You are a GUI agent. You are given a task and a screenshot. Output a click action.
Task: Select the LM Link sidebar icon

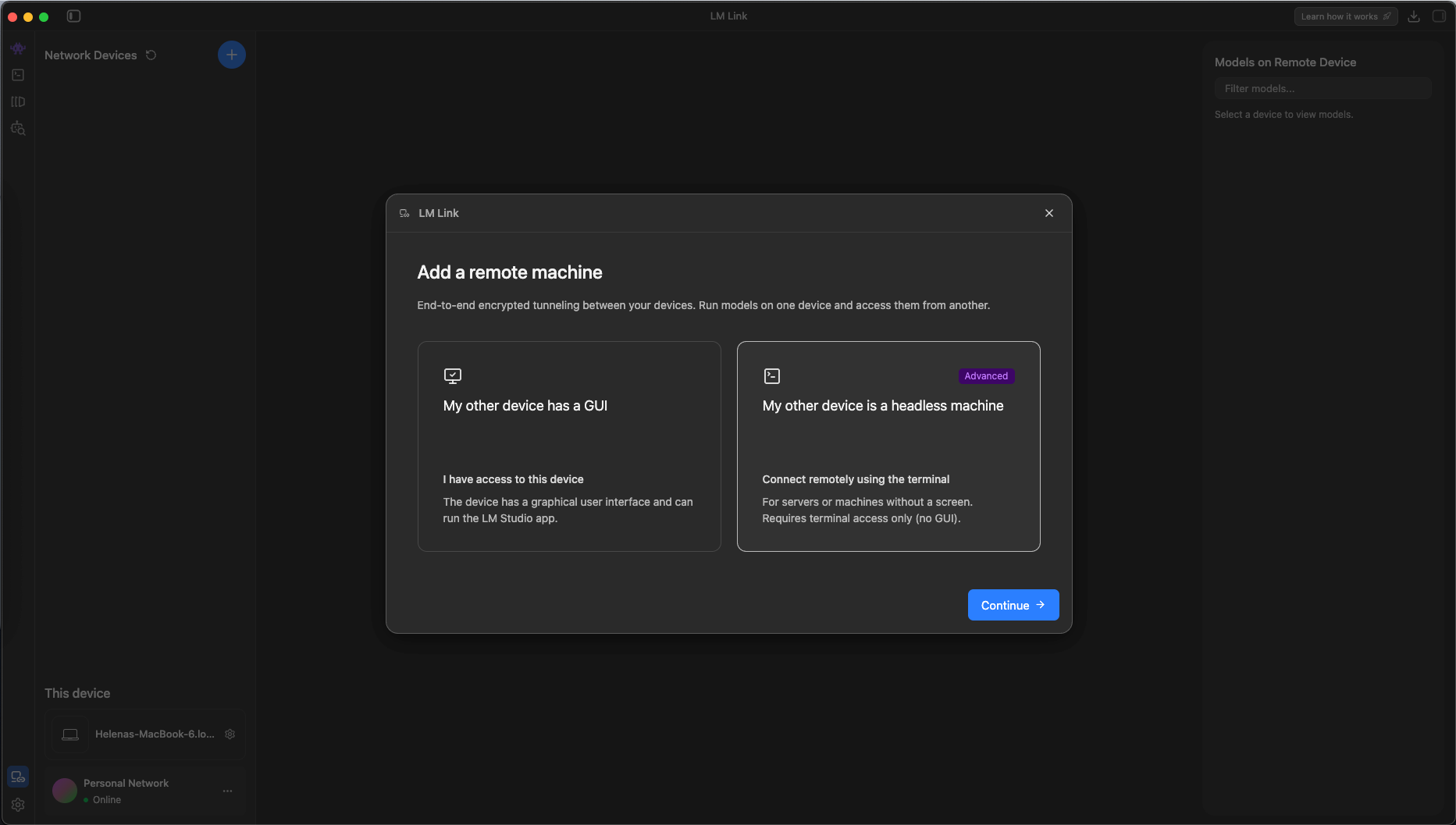[x=18, y=777]
